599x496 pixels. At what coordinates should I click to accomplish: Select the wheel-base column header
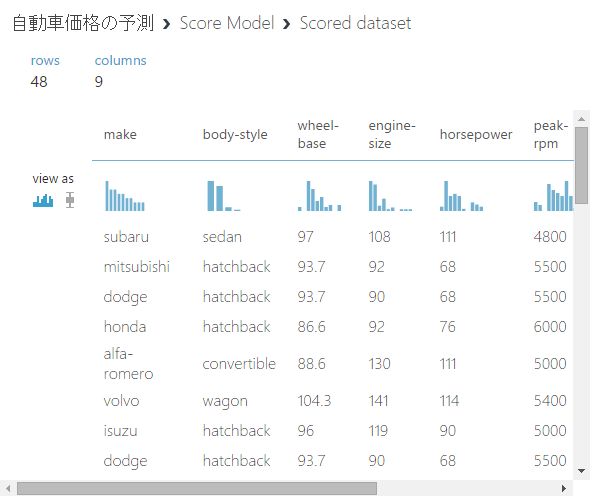pyautogui.click(x=318, y=135)
